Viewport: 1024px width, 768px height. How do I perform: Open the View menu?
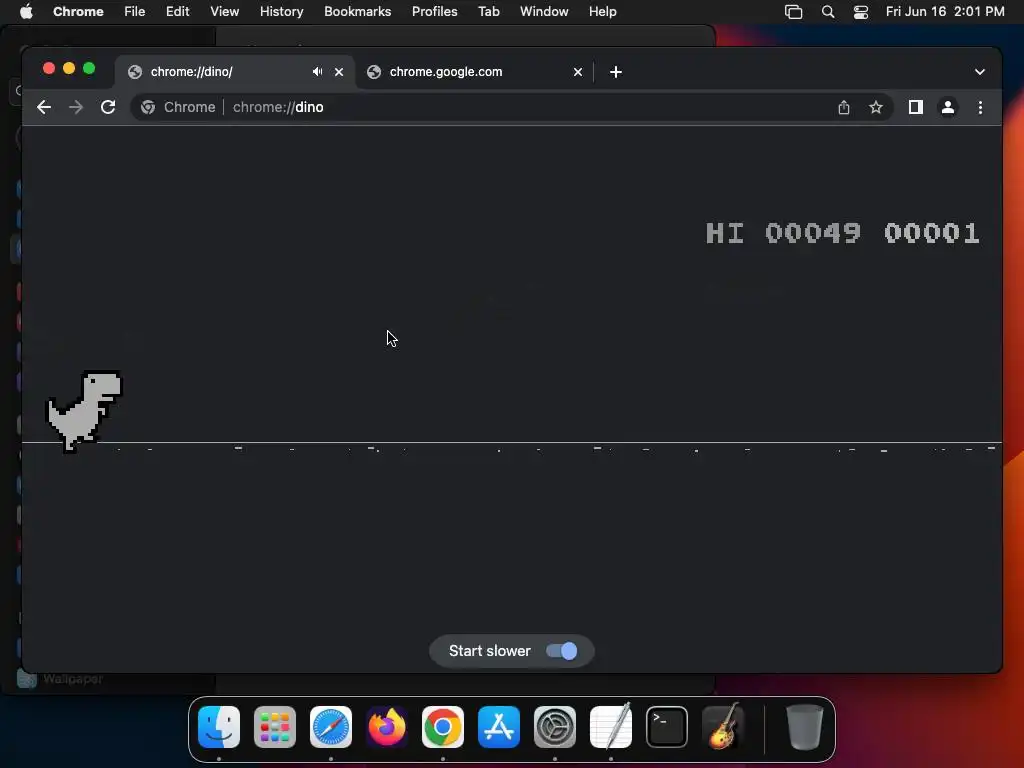pyautogui.click(x=225, y=12)
